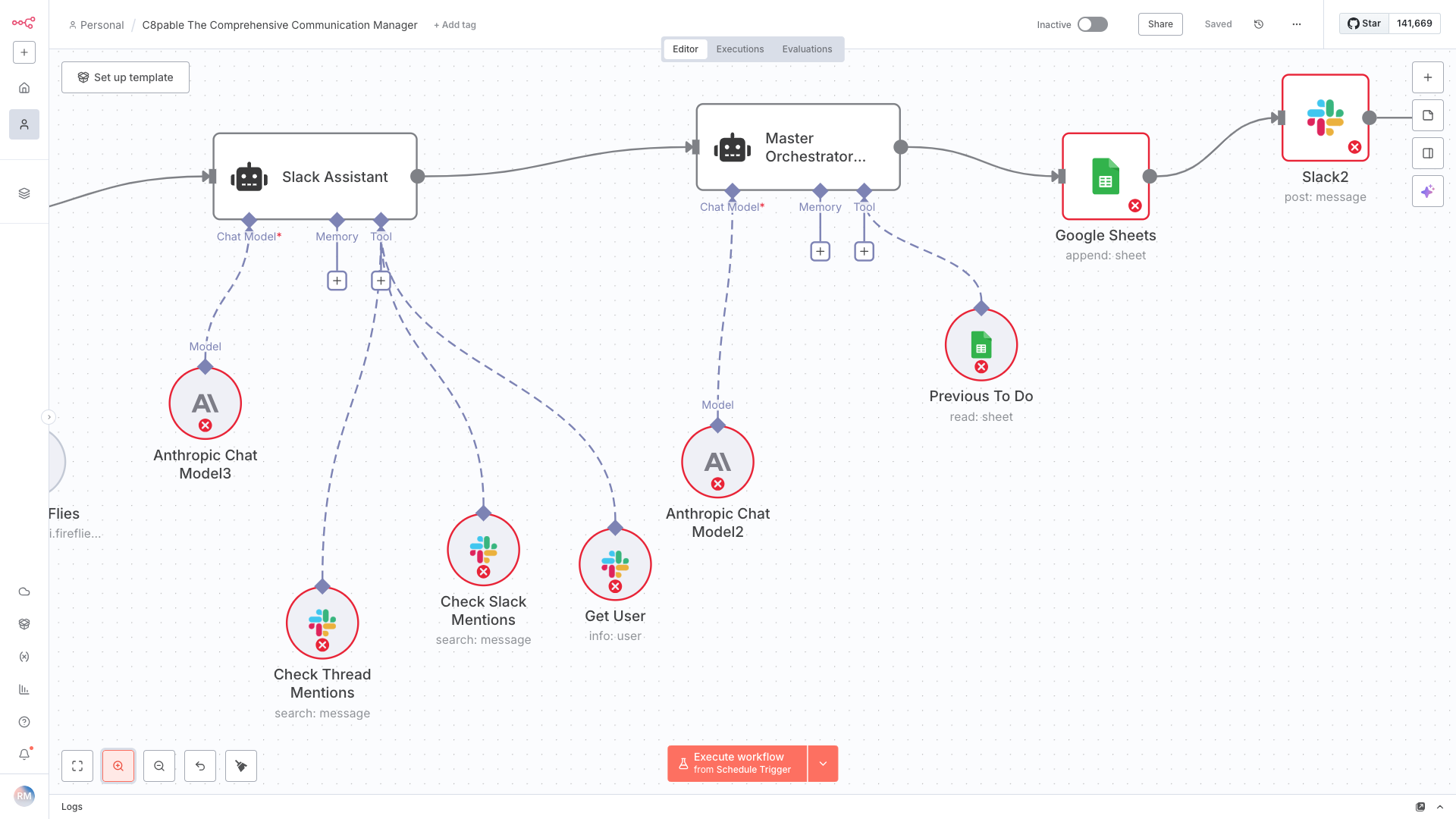Click the Add tag link

tap(455, 25)
